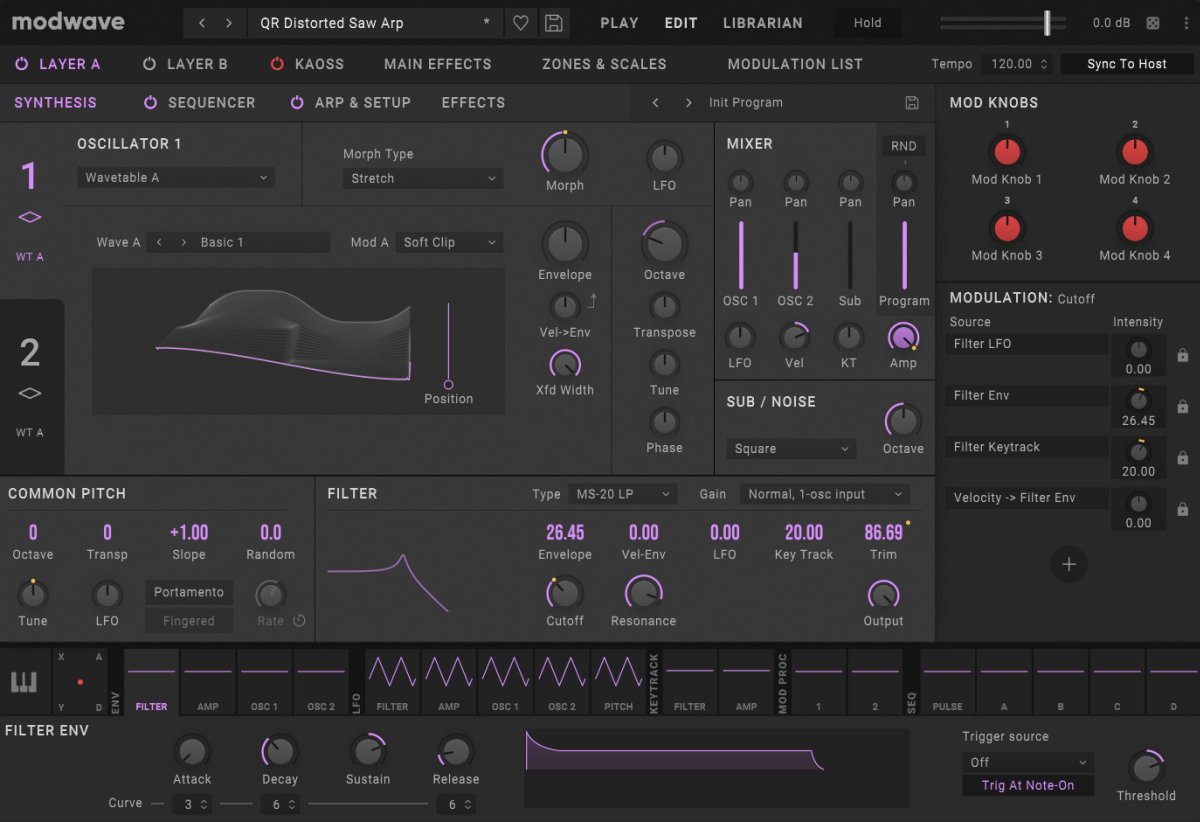Screen dimensions: 1200x822
Task: Toggle the KAOSS power button
Action: point(278,64)
